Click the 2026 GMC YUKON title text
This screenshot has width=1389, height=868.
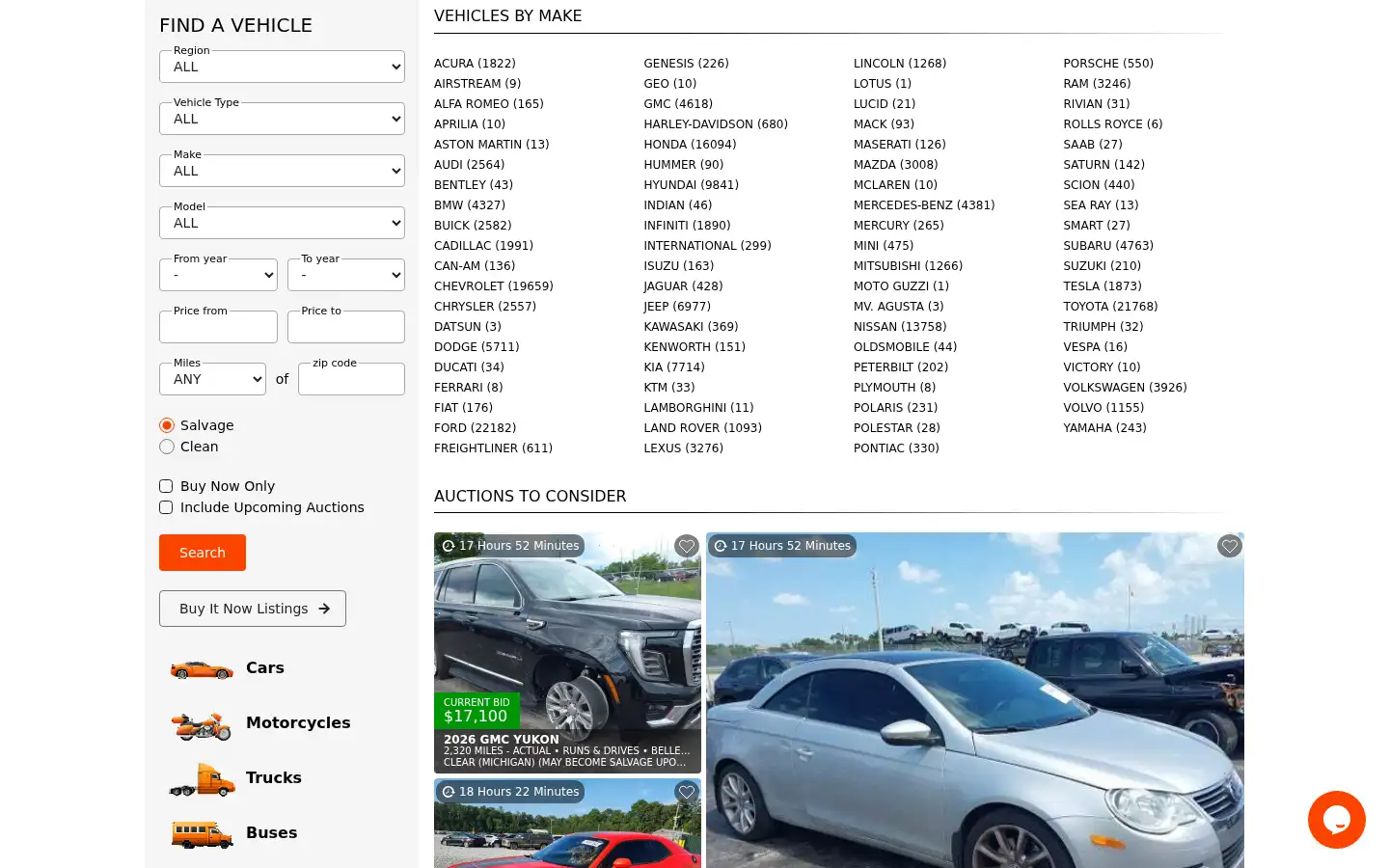click(501, 740)
